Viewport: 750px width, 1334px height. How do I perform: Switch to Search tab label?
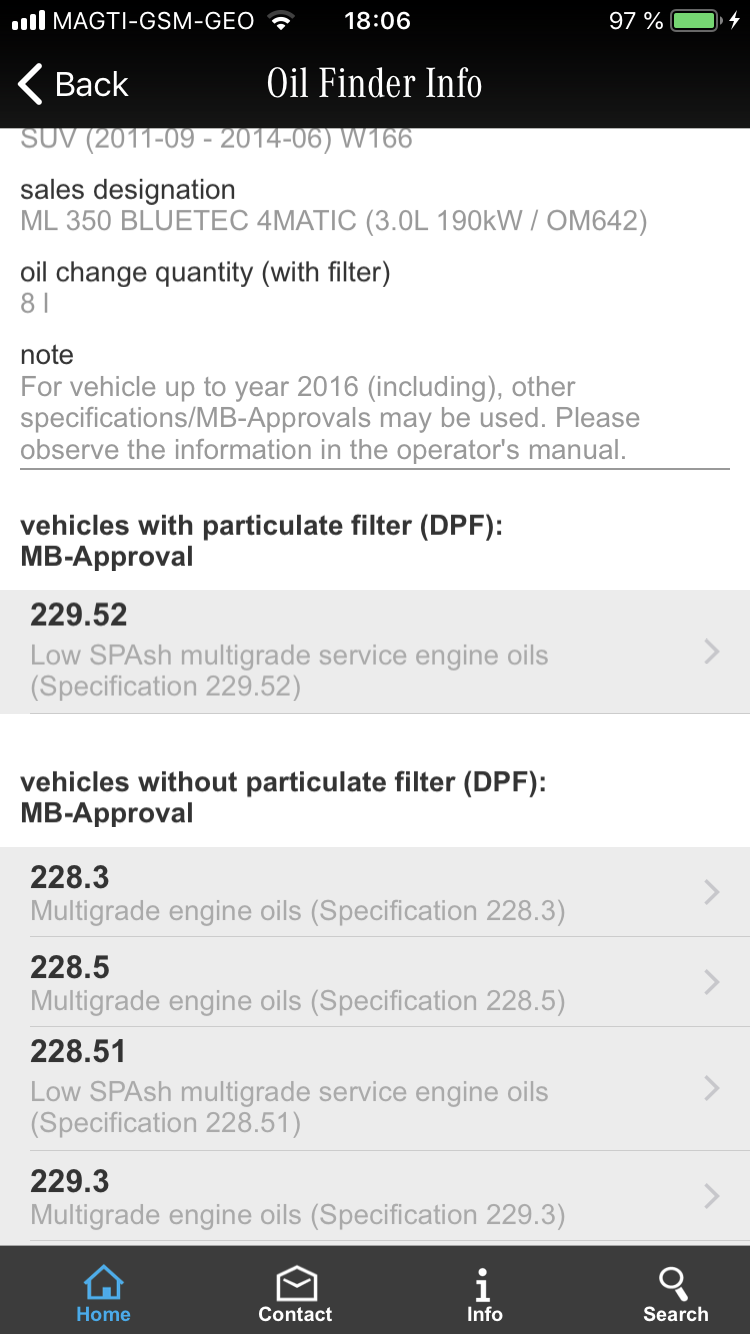[x=675, y=1314]
